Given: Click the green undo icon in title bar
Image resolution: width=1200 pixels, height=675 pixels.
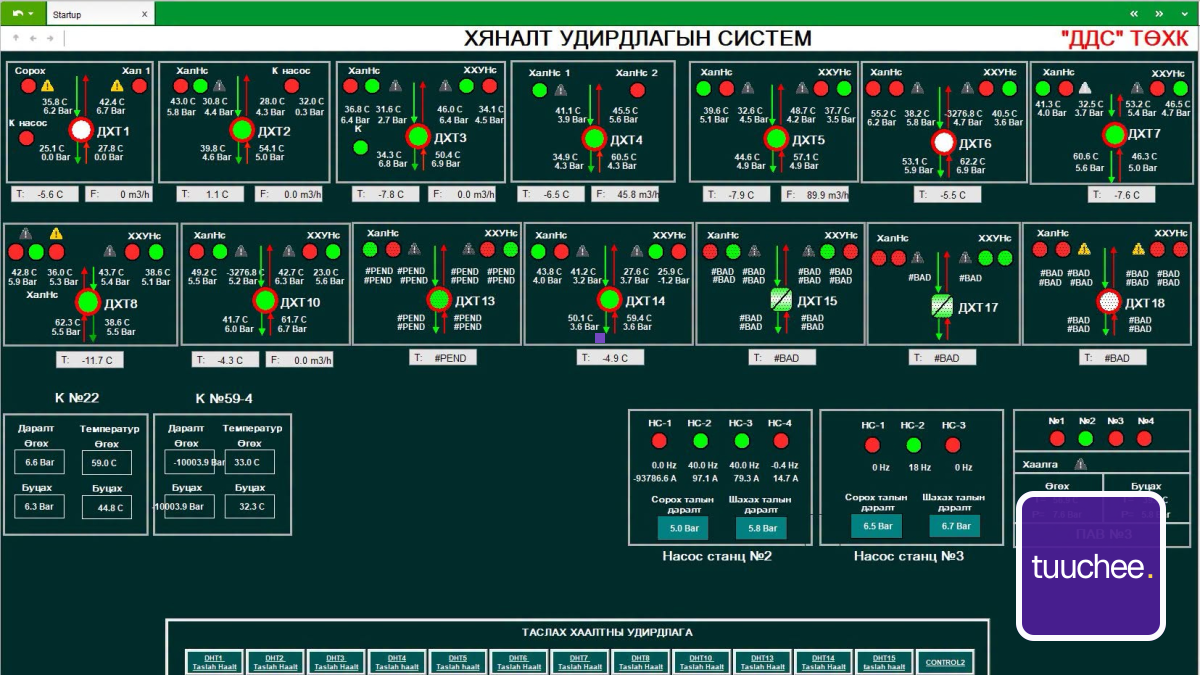Looking at the screenshot, I should coord(18,14).
